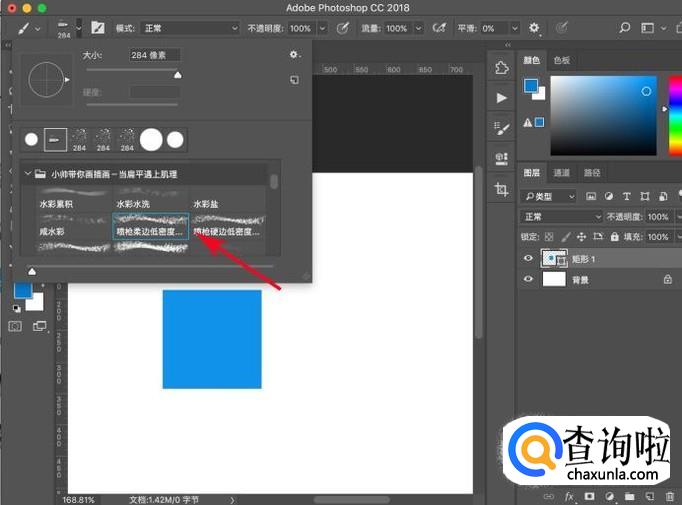Open smoothing options gear icon
This screenshot has height=505, width=682.
[x=534, y=28]
